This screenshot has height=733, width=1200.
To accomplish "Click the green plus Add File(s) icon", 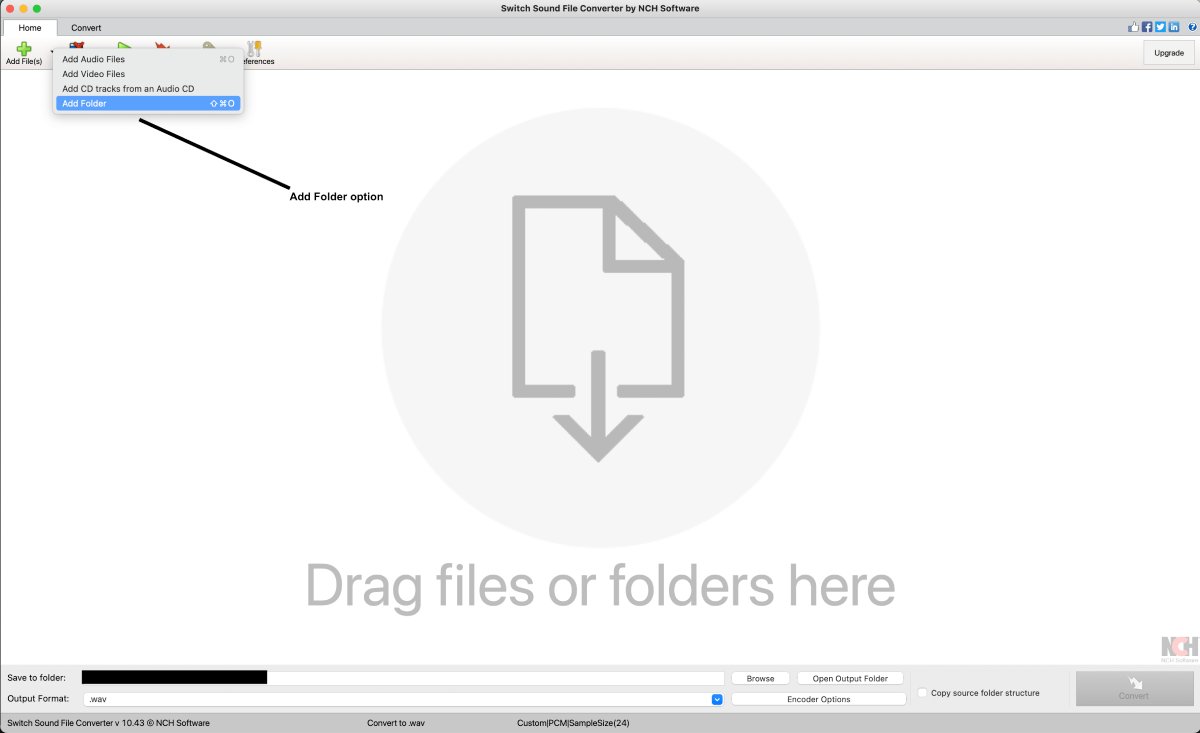I will (24, 49).
